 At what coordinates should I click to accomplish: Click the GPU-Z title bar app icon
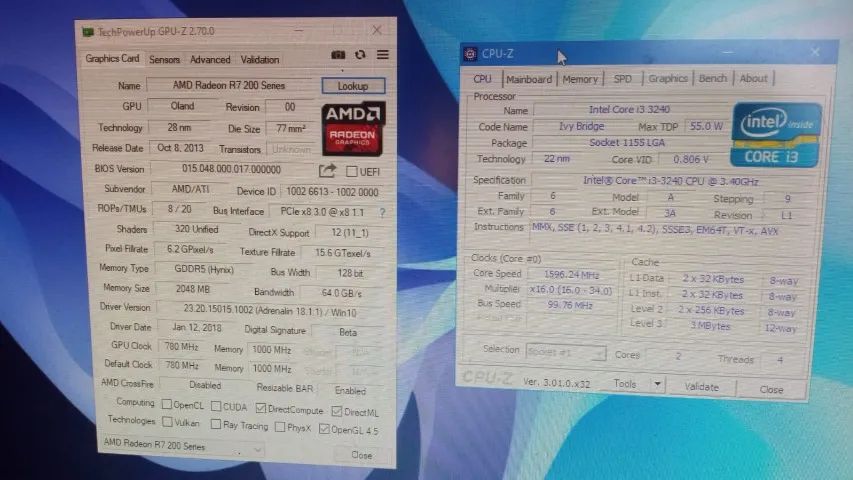[x=87, y=32]
